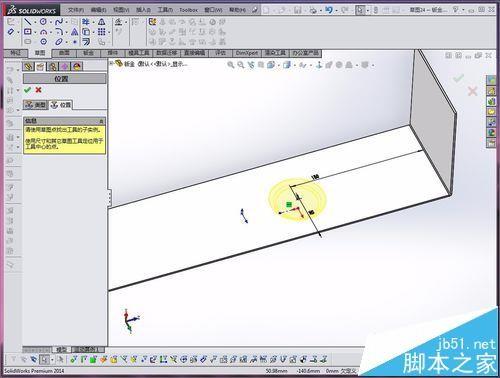The height and width of the screenshot is (378, 500).
Task: Open the DisplayManager tab icon
Action: [77, 66]
